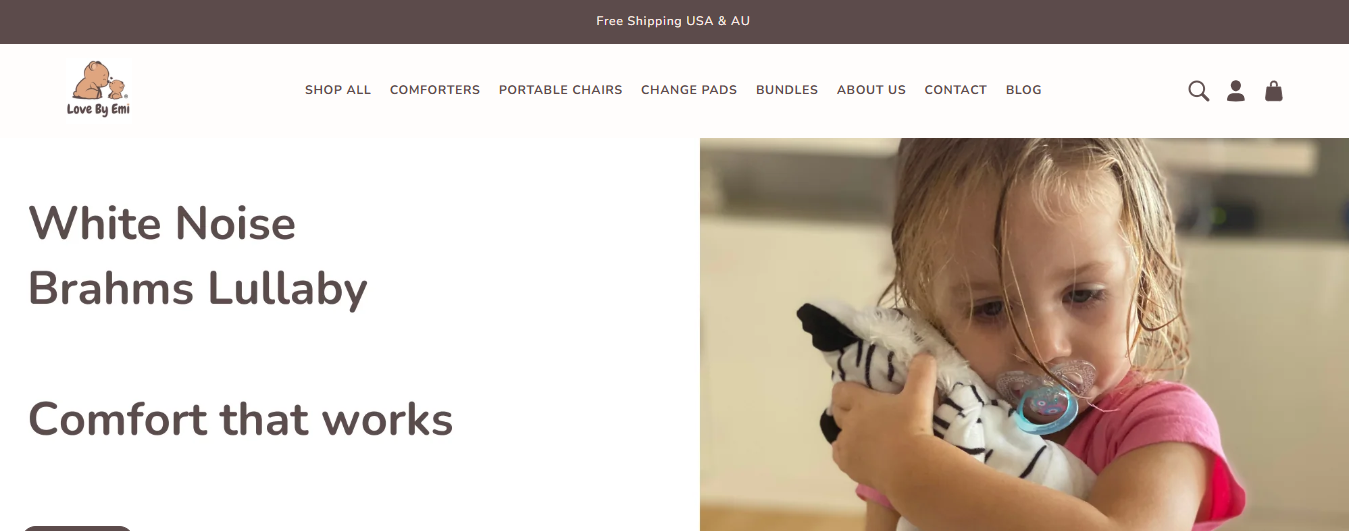Click the Love By Emi bear logo
This screenshot has width=1349, height=531.
pyautogui.click(x=99, y=88)
